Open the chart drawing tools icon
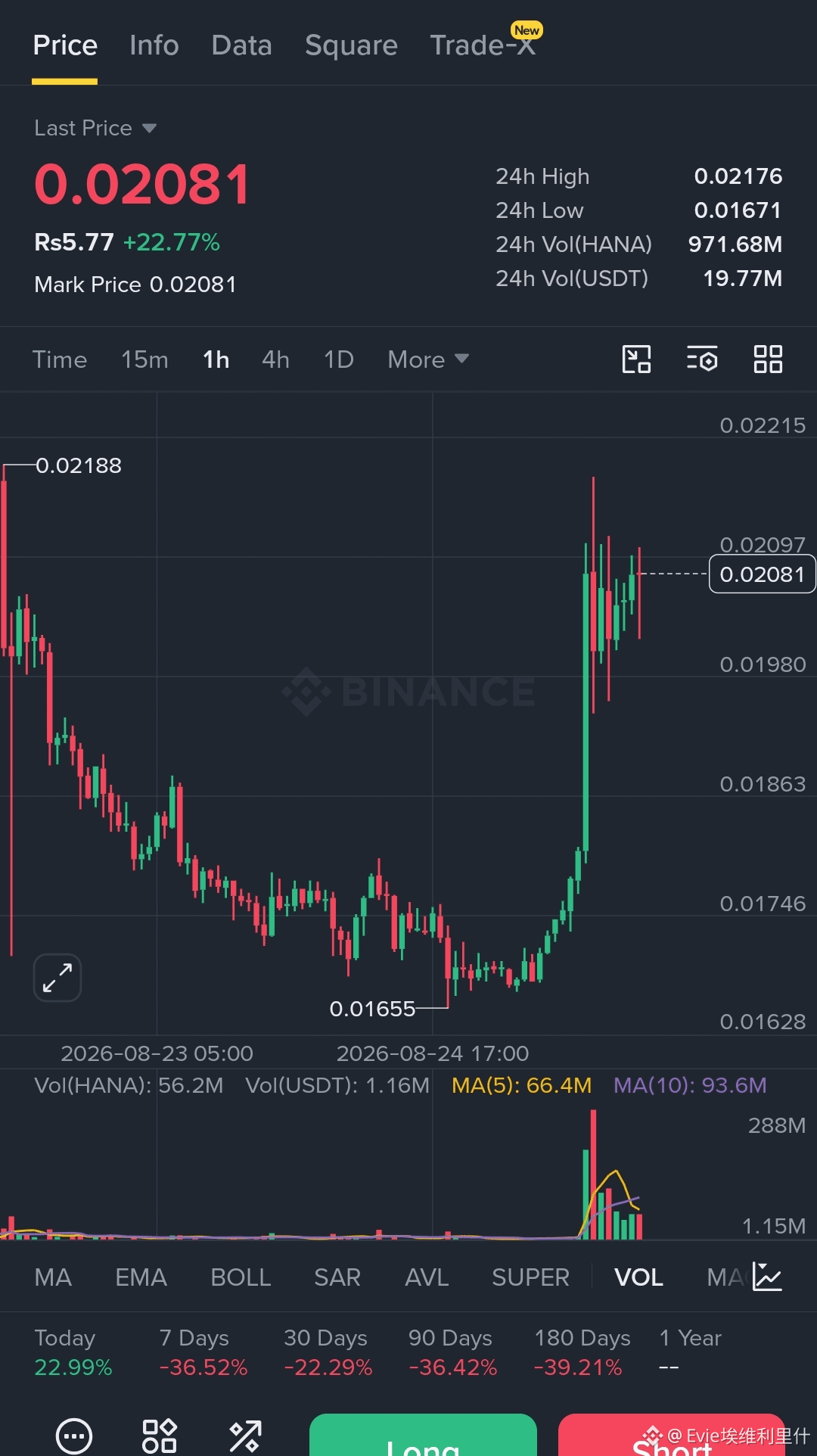817x1456 pixels. (x=636, y=359)
